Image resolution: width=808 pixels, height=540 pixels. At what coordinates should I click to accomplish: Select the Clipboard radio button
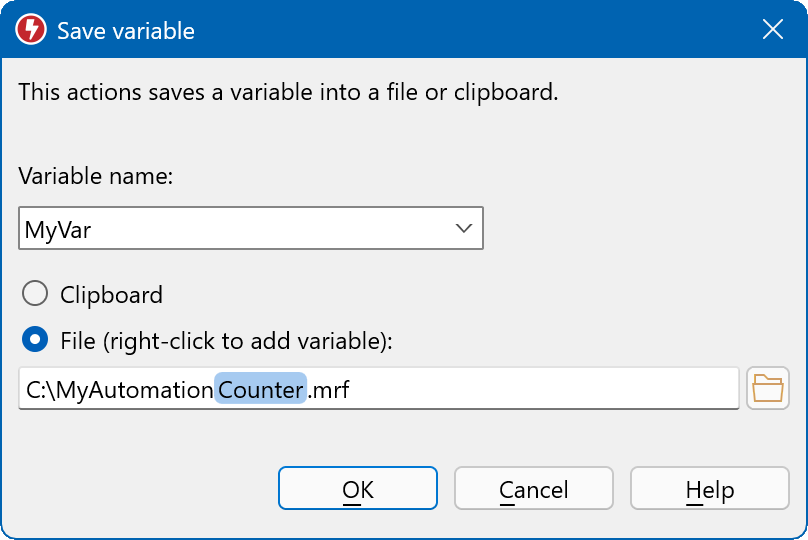[x=35, y=294]
